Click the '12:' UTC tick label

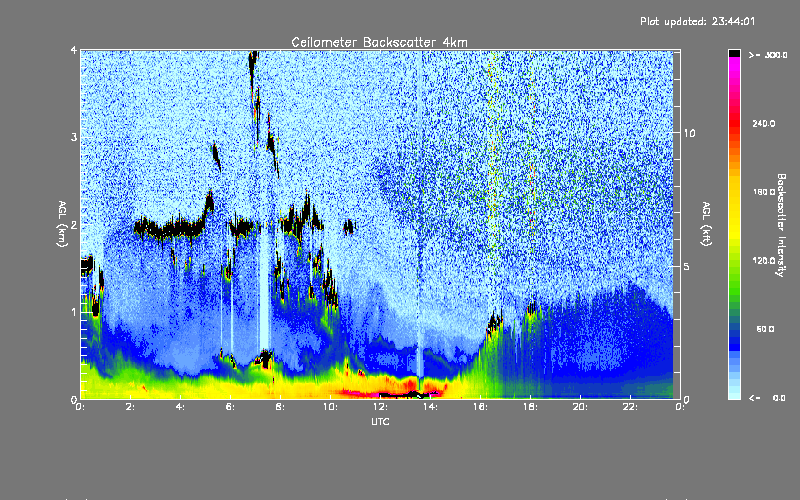coord(381,407)
